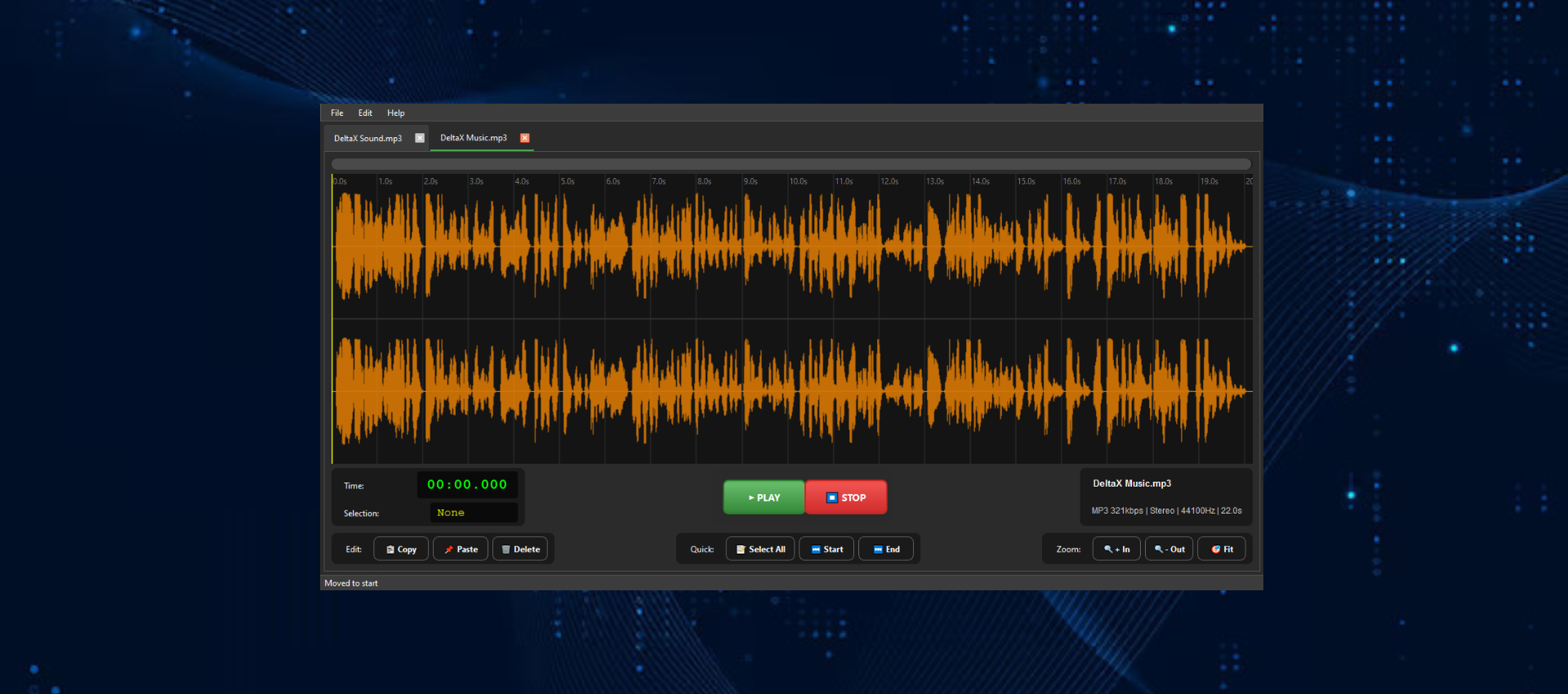Viewport: 1568px width, 694px height.
Task: Close the DeltaX Music.mp3 tab
Action: [x=525, y=138]
